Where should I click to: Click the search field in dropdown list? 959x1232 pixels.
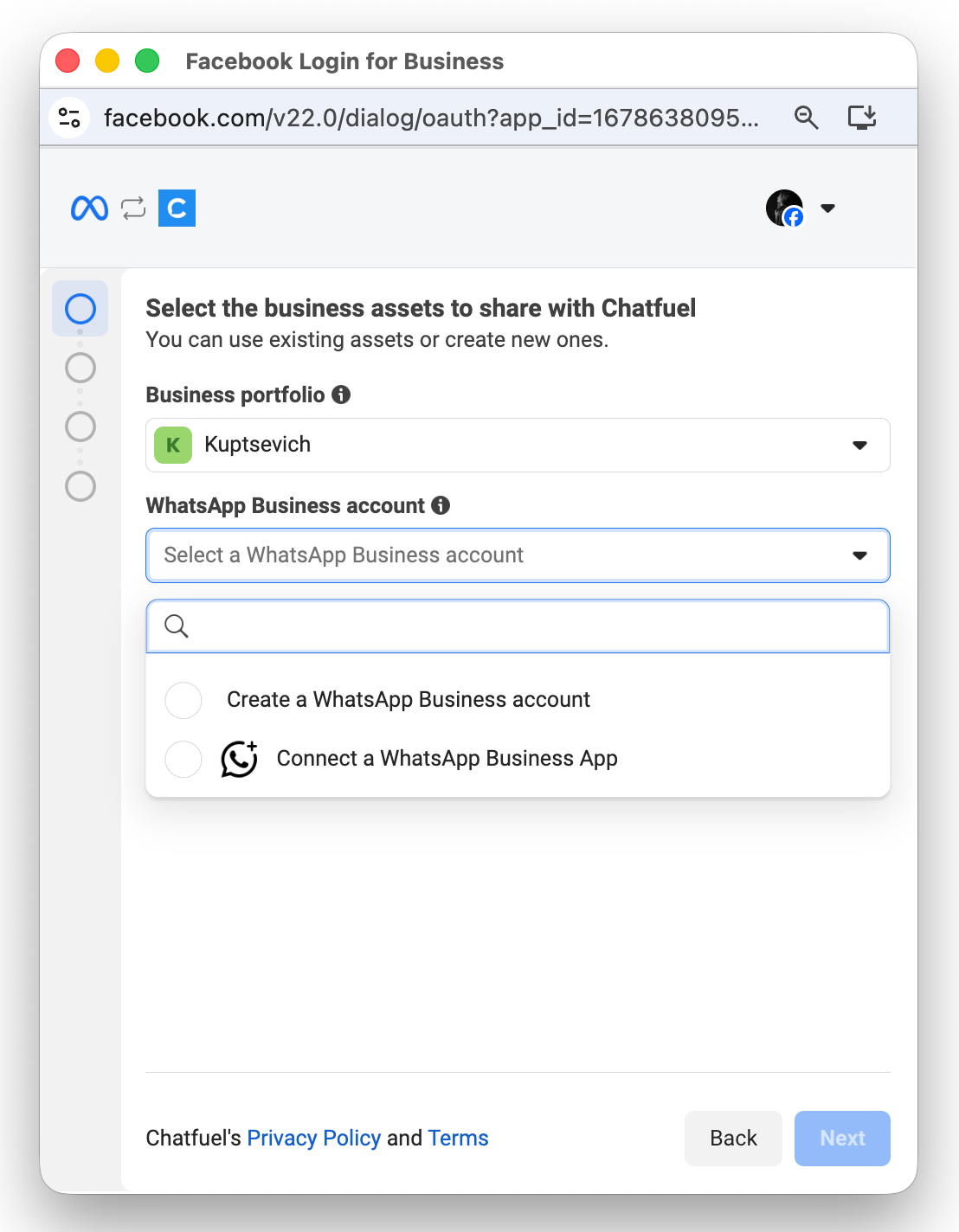(518, 626)
